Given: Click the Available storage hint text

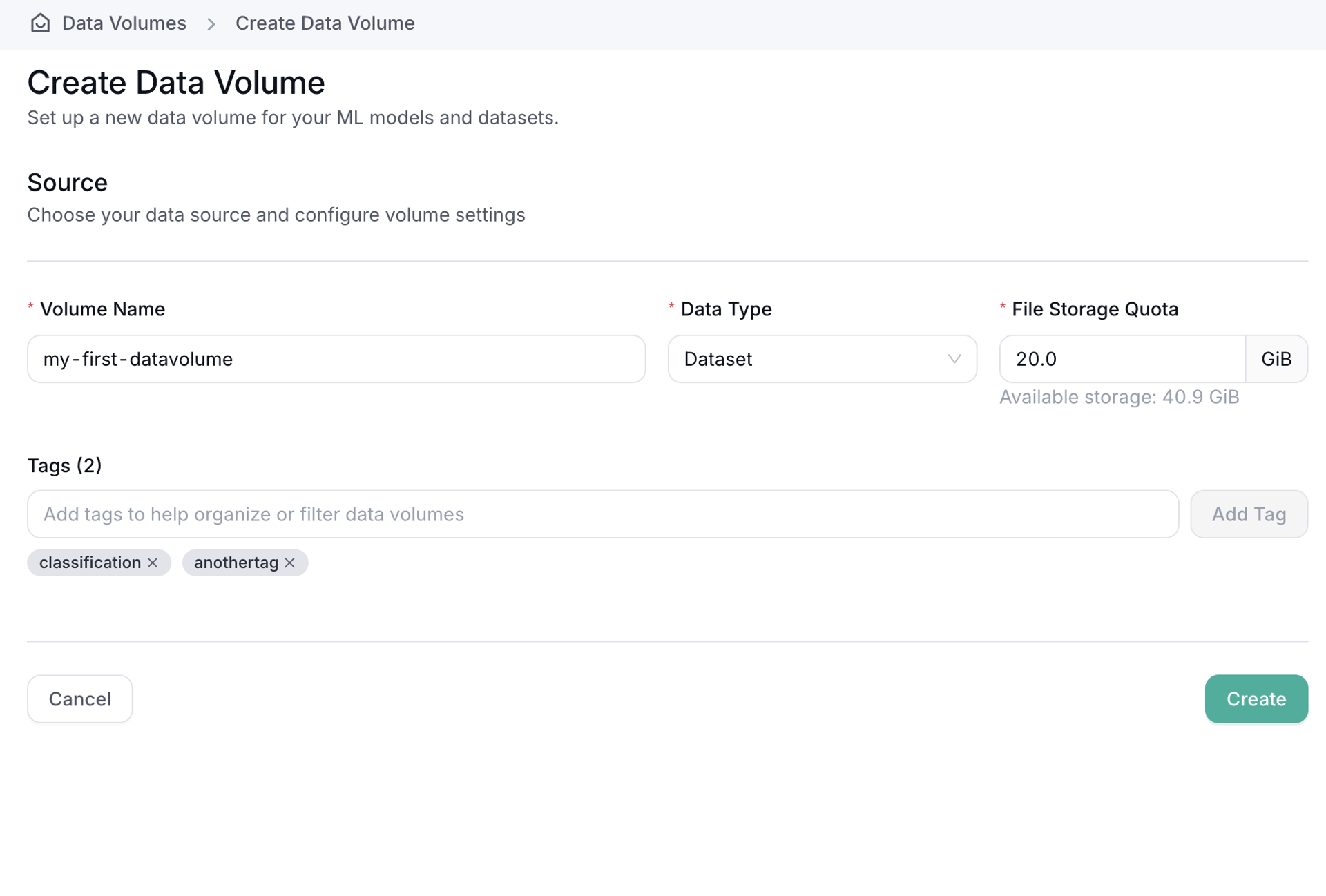Looking at the screenshot, I should click(1119, 398).
